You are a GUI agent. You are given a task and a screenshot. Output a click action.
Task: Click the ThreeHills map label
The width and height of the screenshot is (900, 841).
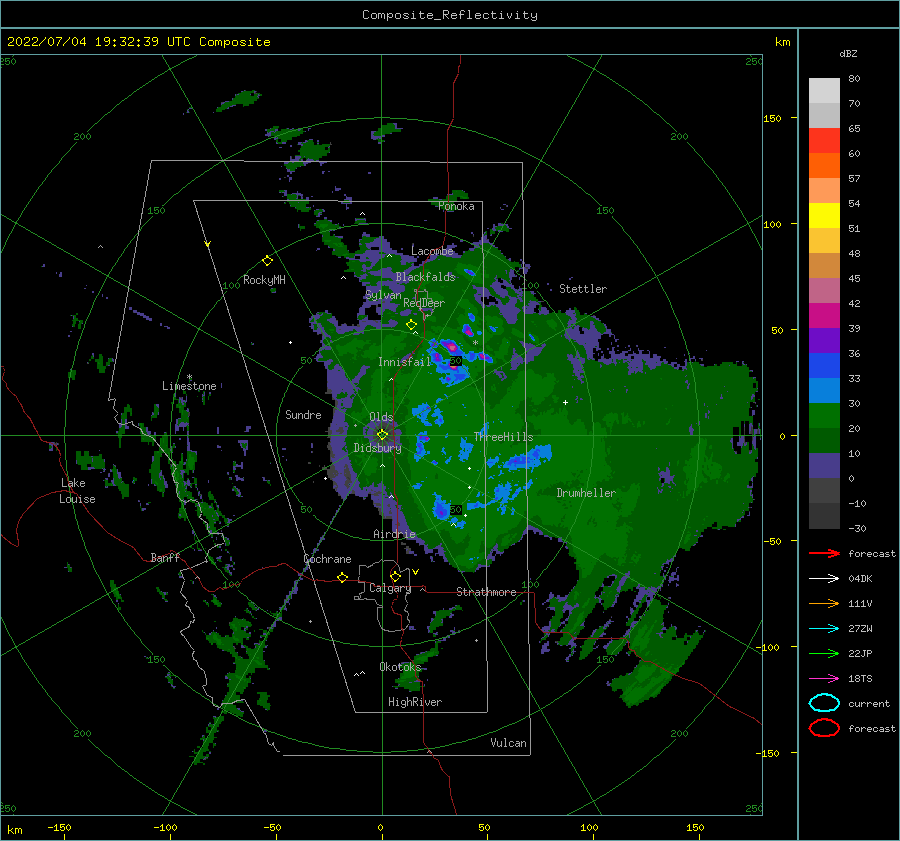pos(503,437)
